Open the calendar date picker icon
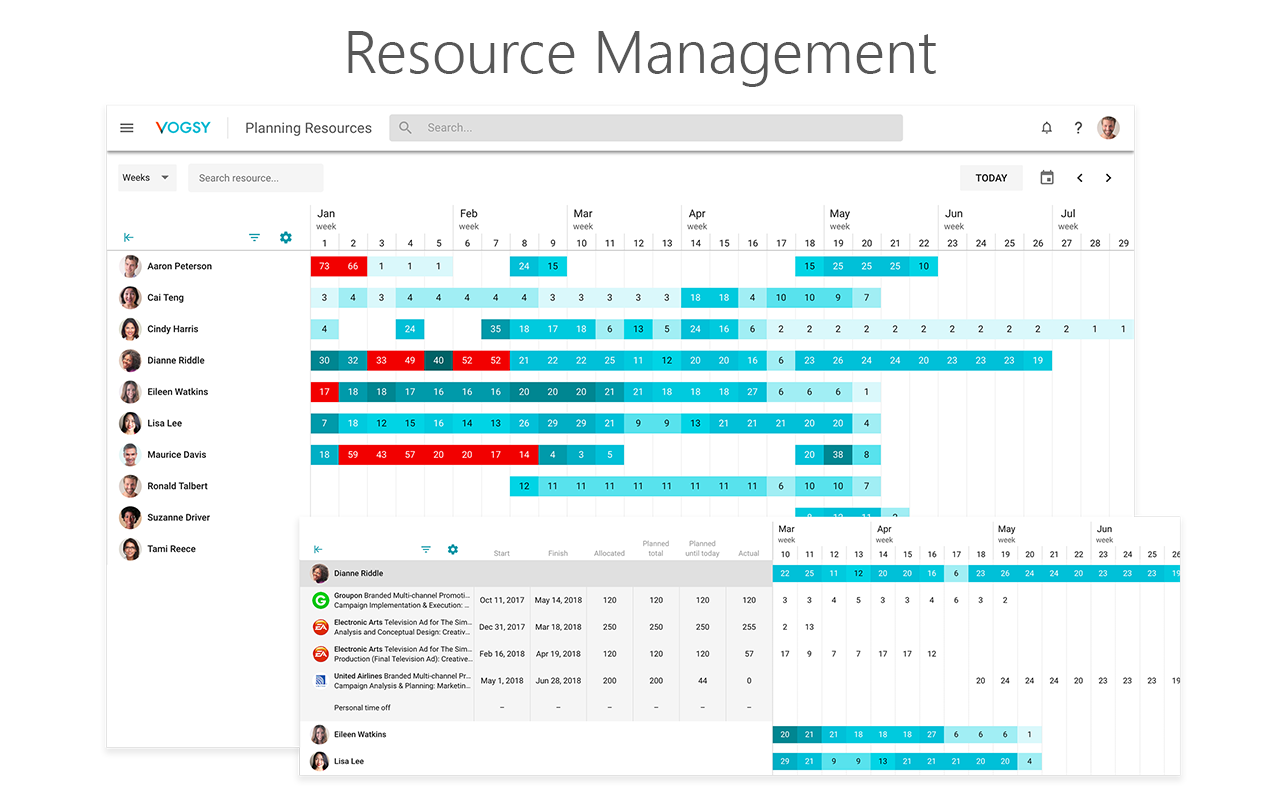 click(1046, 177)
